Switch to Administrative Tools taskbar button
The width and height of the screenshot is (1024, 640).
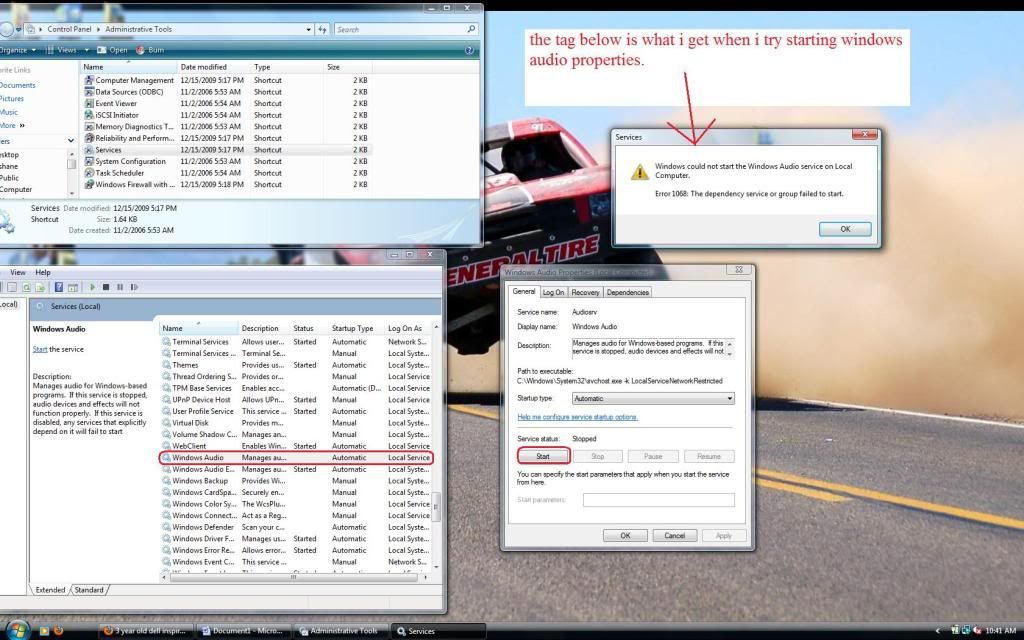(340, 631)
